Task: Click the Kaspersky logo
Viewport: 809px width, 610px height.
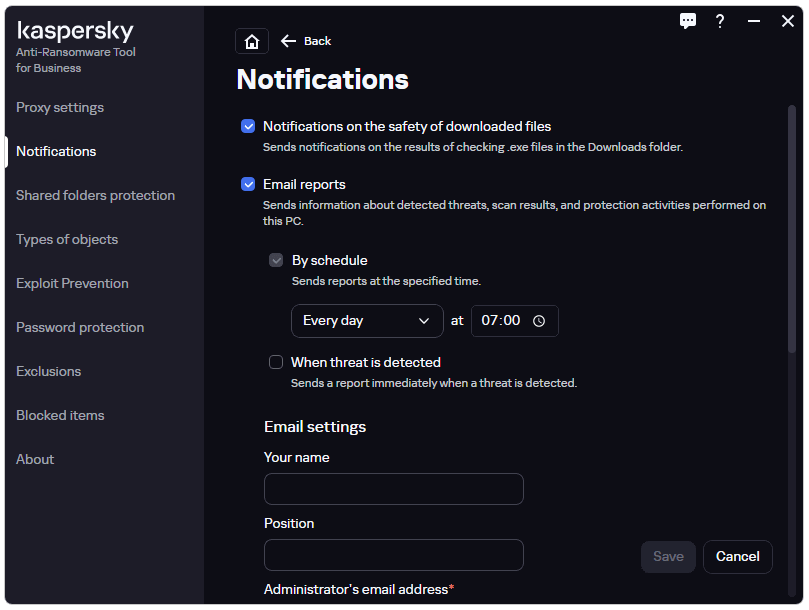Action: (75, 31)
